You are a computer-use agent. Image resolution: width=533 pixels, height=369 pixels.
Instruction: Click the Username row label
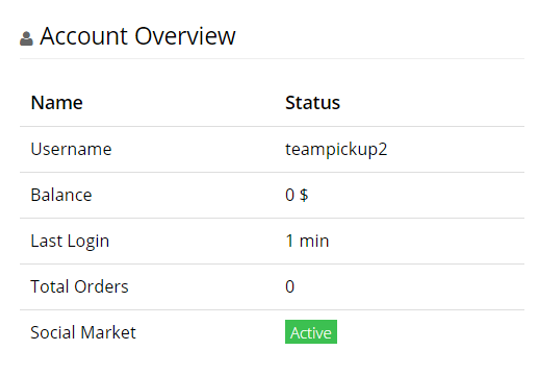71,149
